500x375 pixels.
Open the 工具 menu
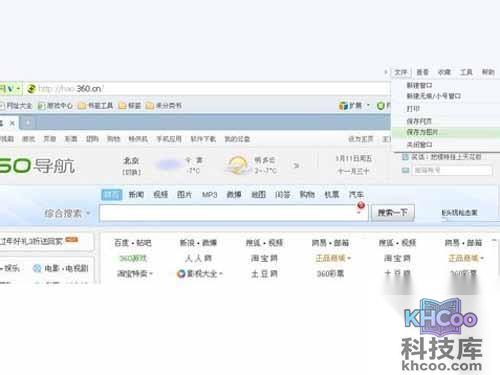466,72
